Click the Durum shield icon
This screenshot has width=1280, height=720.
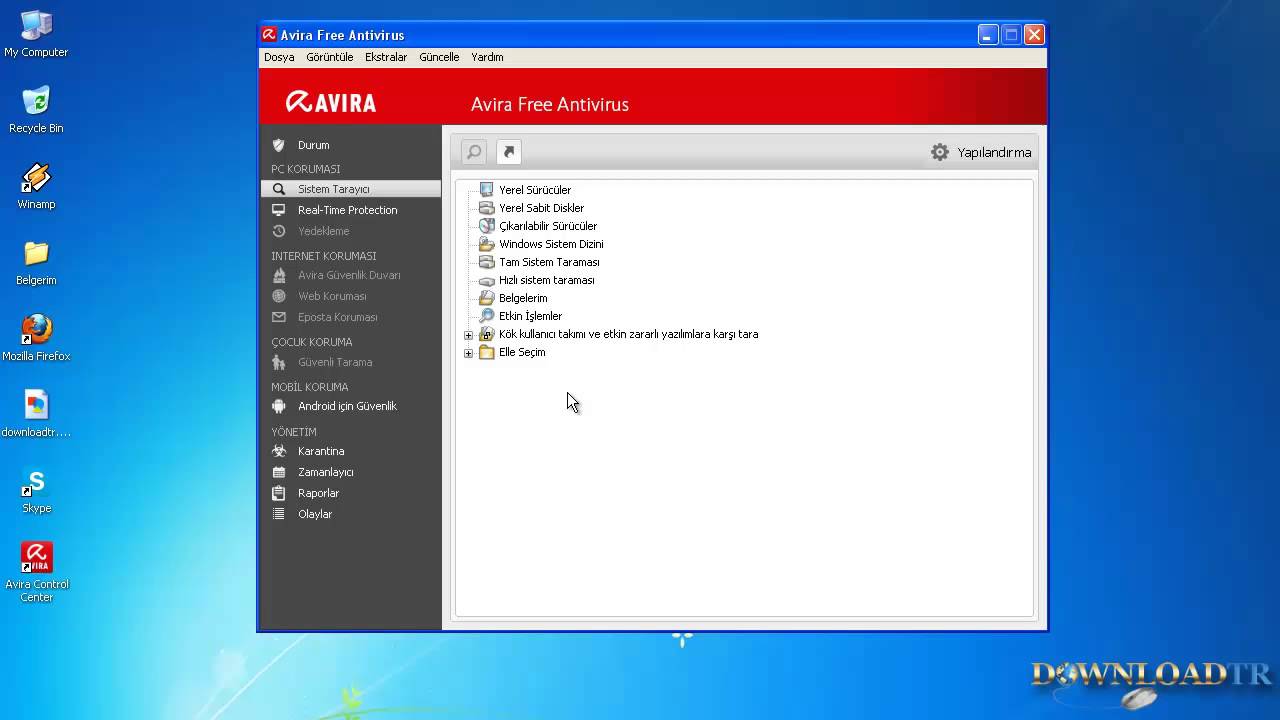(x=279, y=145)
